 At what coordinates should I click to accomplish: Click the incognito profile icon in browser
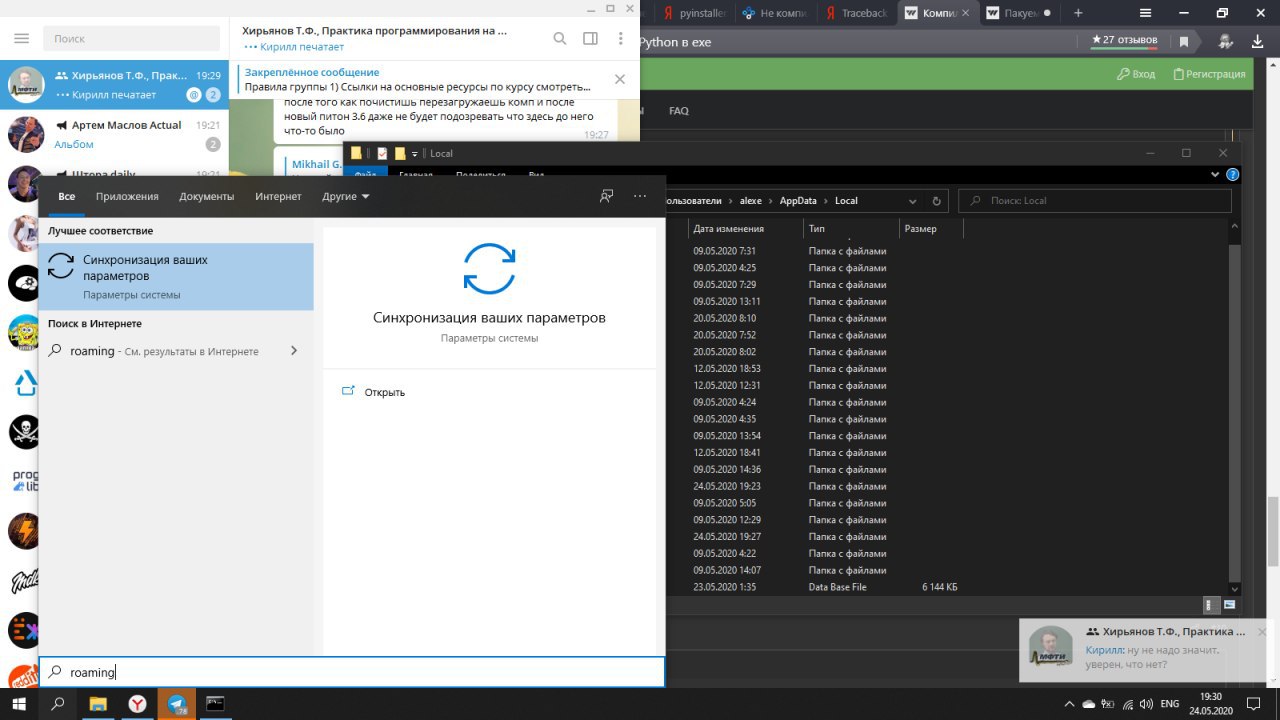pyautogui.click(x=1225, y=41)
